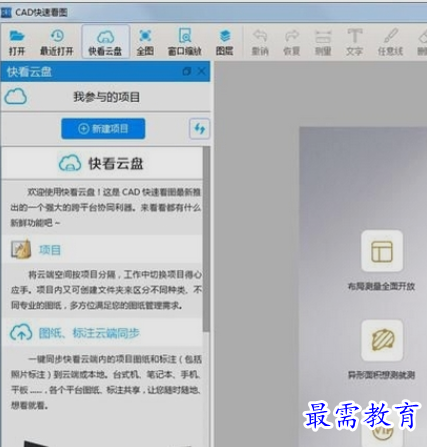Activate 窗口缩放 window zoom tool
Viewport: 427px width, 447px height.
point(185,42)
